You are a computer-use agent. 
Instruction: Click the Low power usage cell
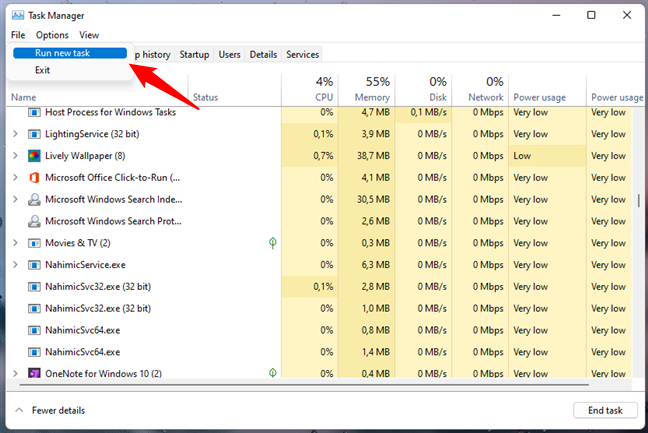547,156
